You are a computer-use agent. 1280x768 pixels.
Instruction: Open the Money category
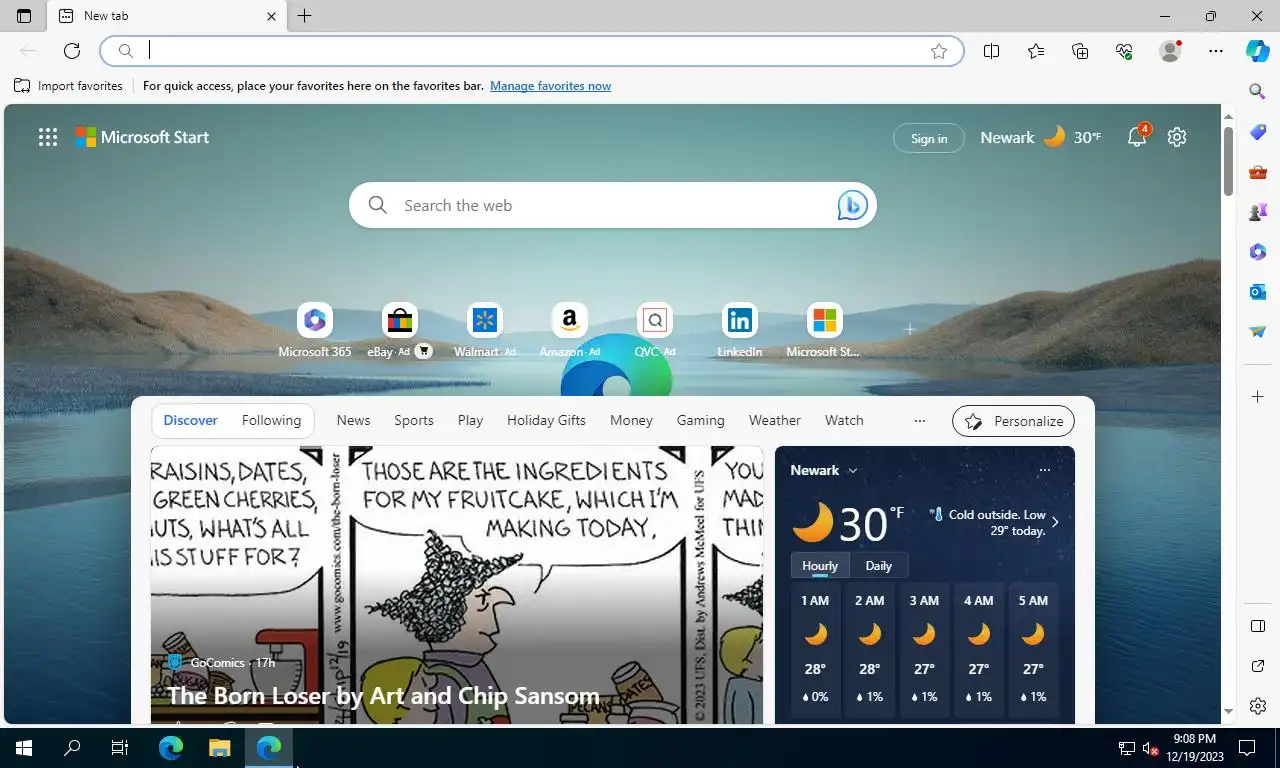tap(631, 421)
